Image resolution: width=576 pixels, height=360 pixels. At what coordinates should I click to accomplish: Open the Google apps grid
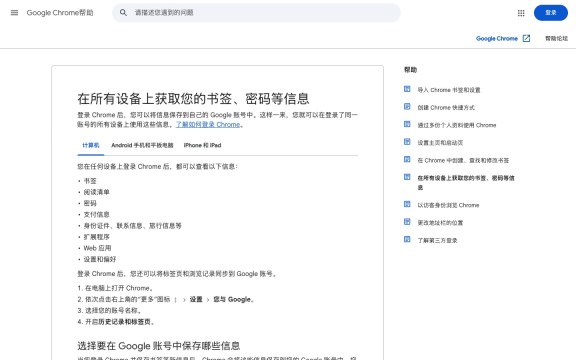tap(521, 13)
